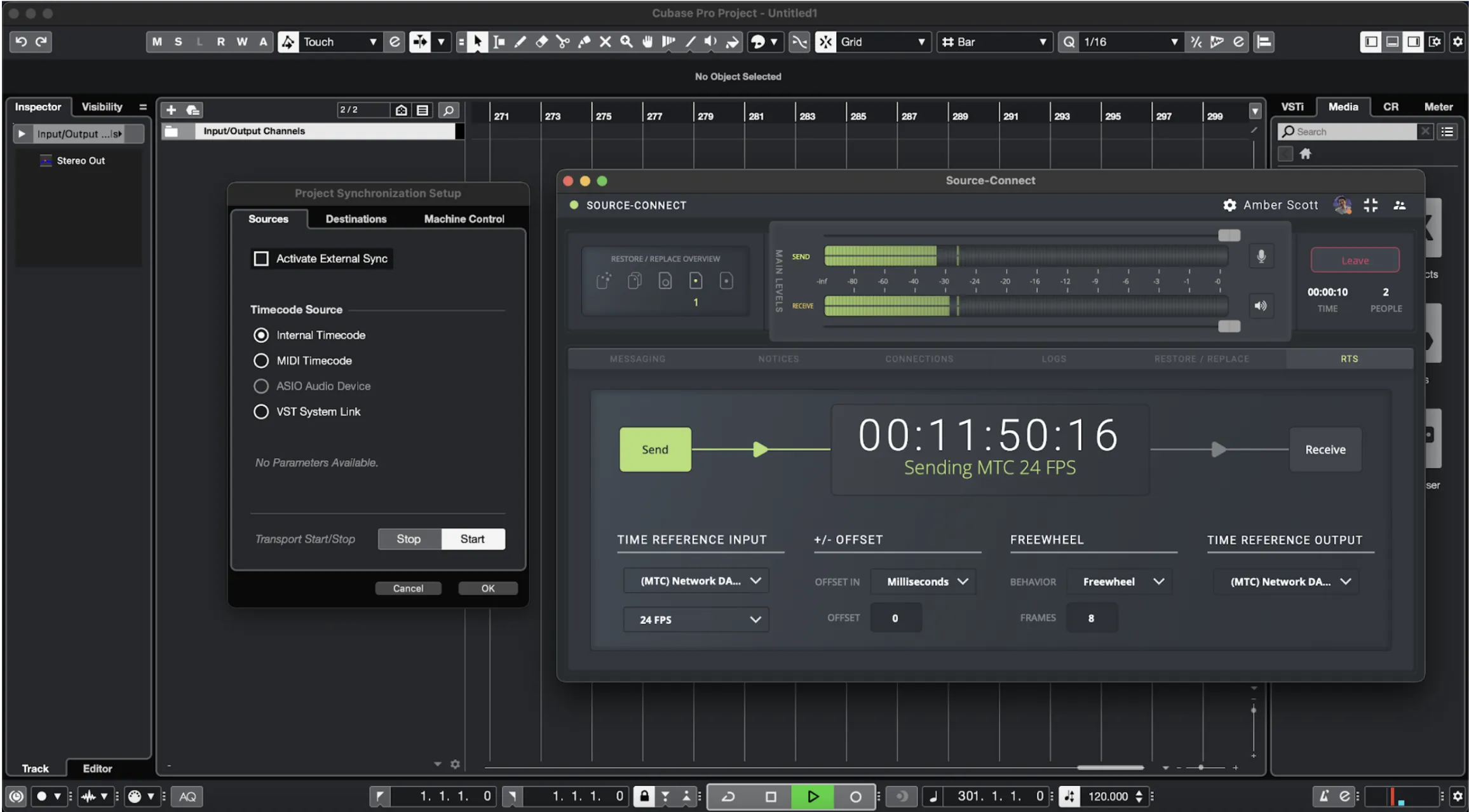The height and width of the screenshot is (812, 1469).
Task: Select the Object Selection arrow tool
Action: point(477,42)
